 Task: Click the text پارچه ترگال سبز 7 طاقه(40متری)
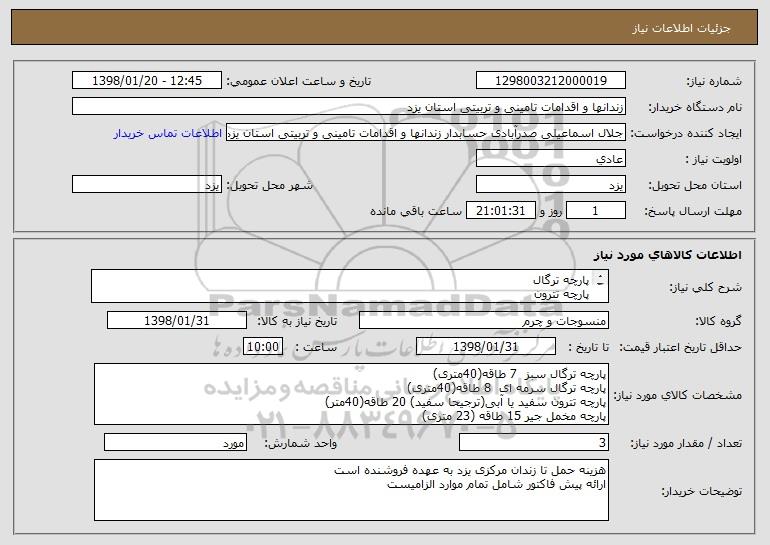tap(520, 374)
